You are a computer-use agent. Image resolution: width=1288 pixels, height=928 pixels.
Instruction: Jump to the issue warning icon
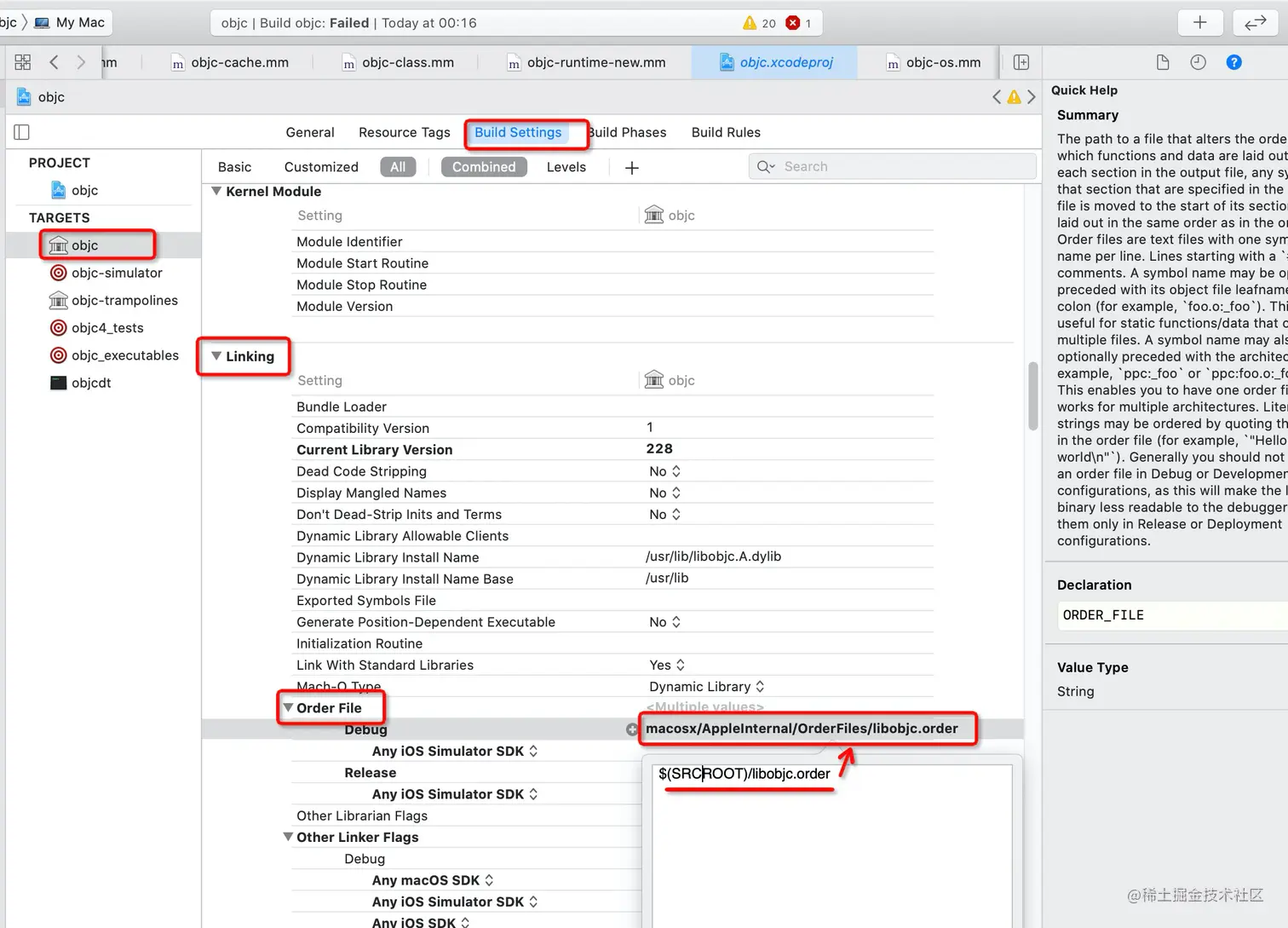pos(1014,97)
